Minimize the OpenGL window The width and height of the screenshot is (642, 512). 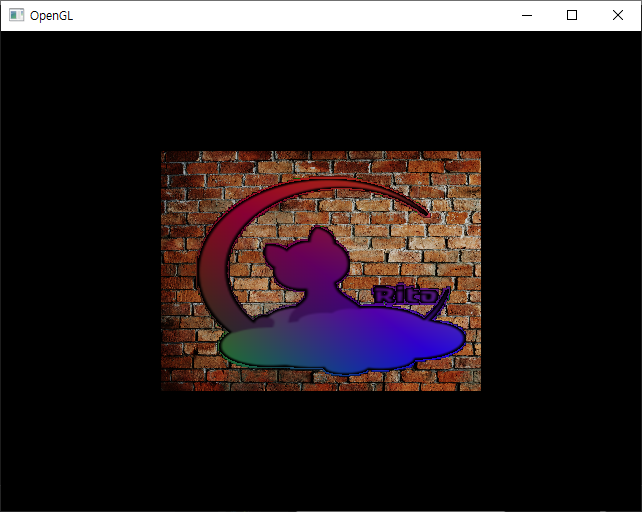[527, 16]
